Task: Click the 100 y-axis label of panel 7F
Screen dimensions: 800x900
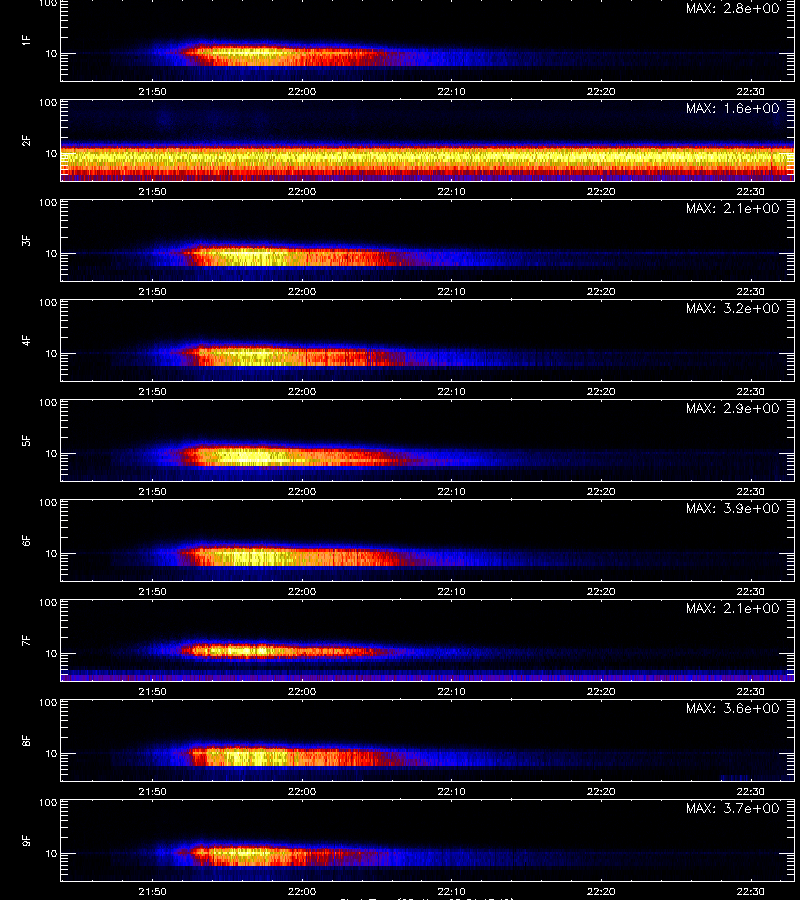Action: [x=48, y=603]
